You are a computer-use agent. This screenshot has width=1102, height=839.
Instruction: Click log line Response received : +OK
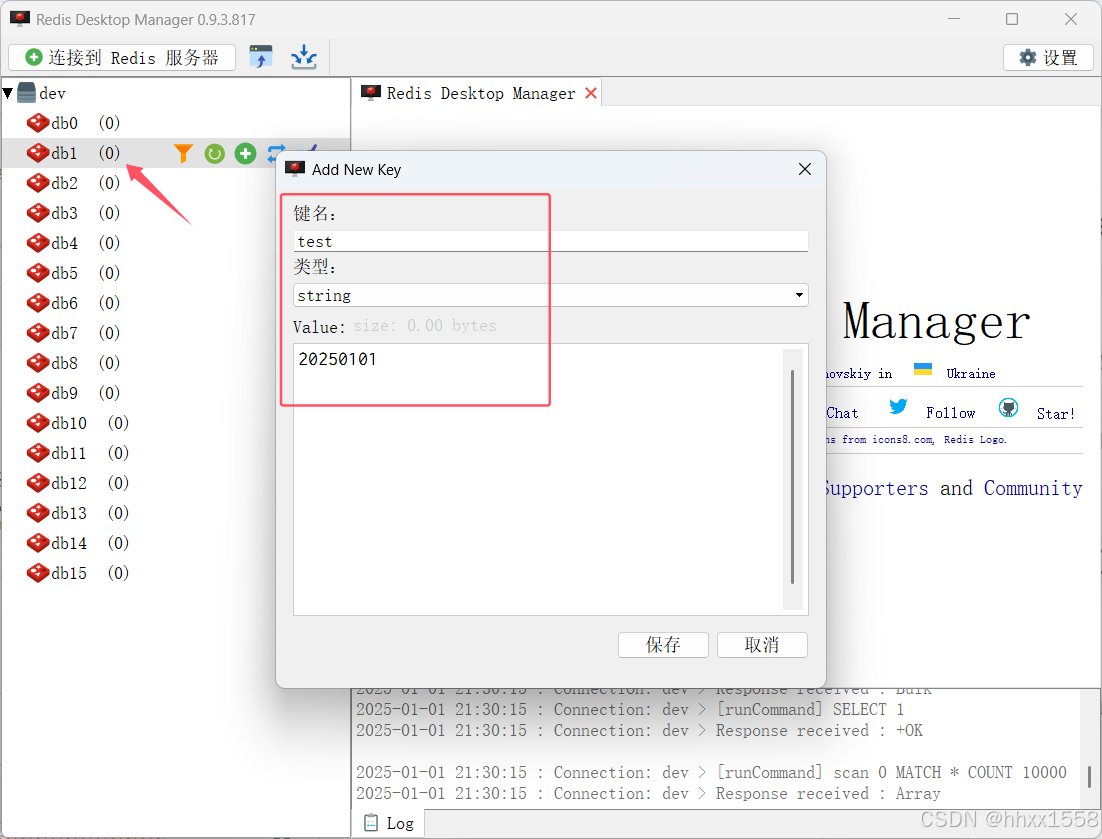[x=639, y=731]
